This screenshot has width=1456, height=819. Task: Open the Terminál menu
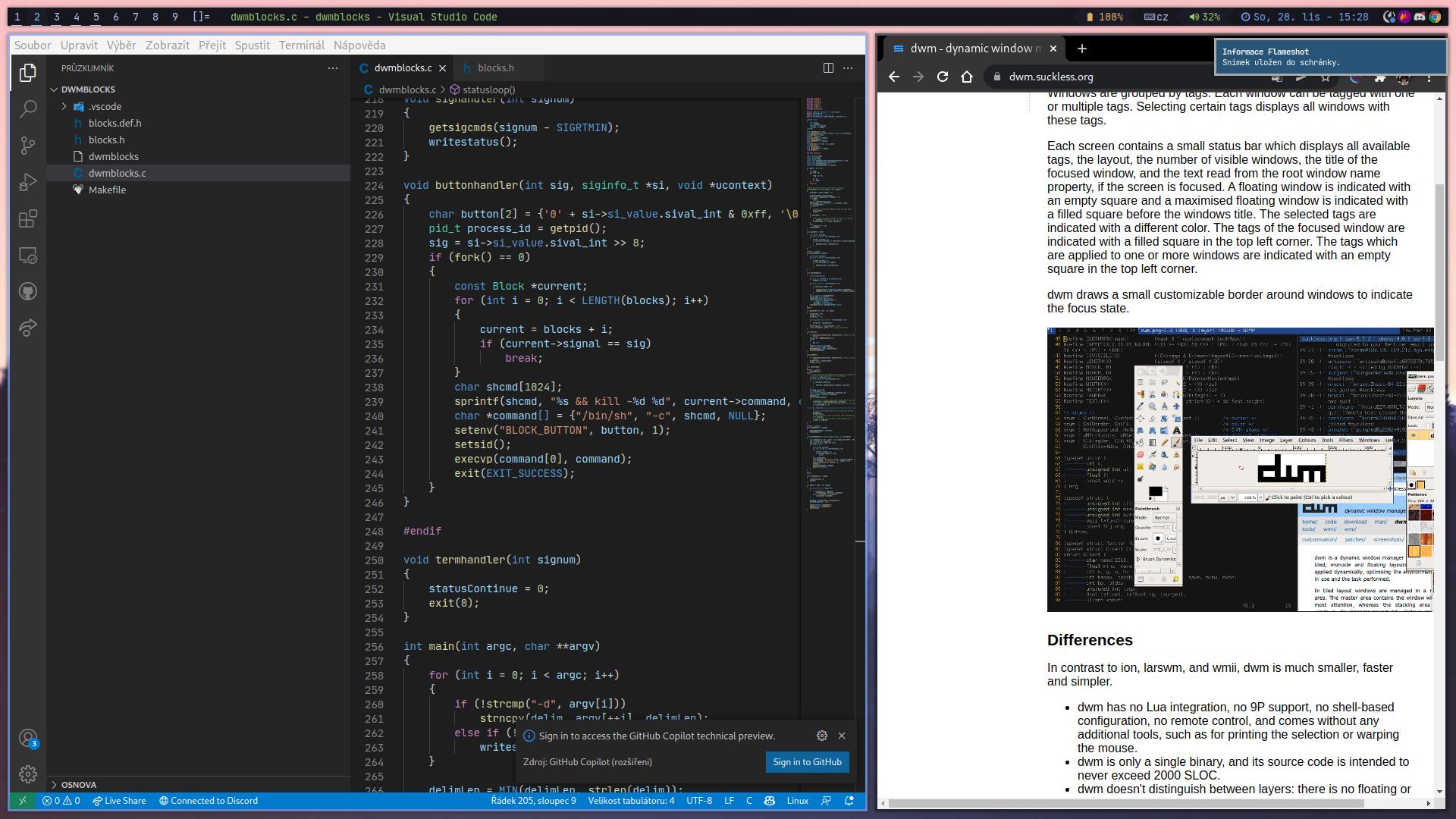click(x=301, y=45)
